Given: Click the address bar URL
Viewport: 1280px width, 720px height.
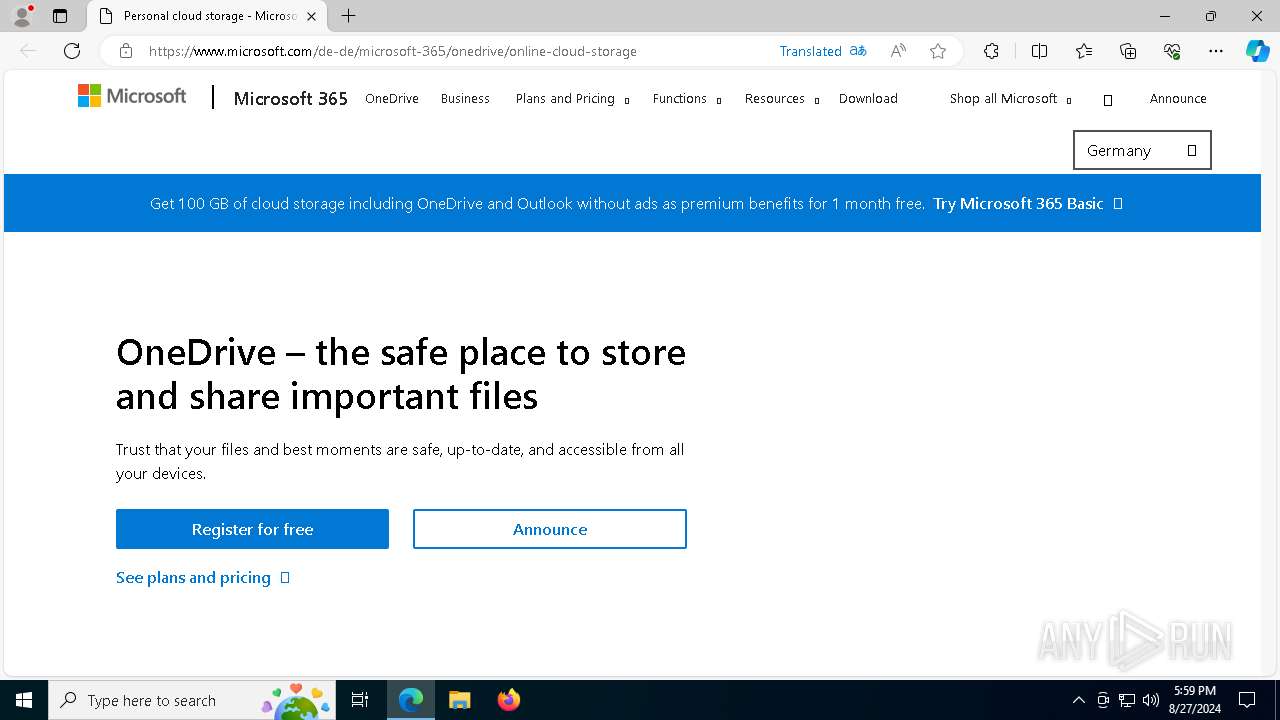Looking at the screenshot, I should 392,51.
